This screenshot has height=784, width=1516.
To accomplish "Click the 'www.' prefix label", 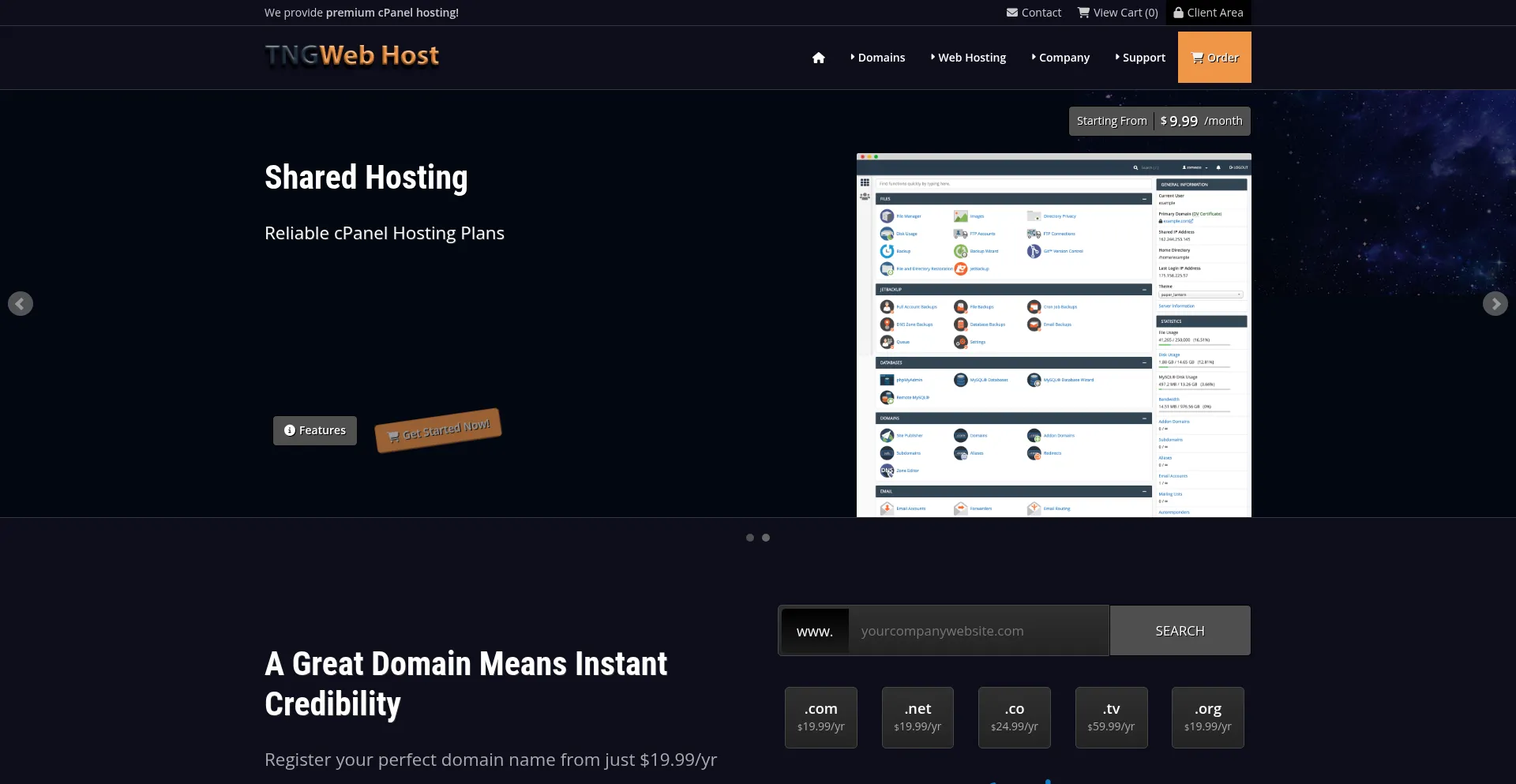I will point(815,631).
